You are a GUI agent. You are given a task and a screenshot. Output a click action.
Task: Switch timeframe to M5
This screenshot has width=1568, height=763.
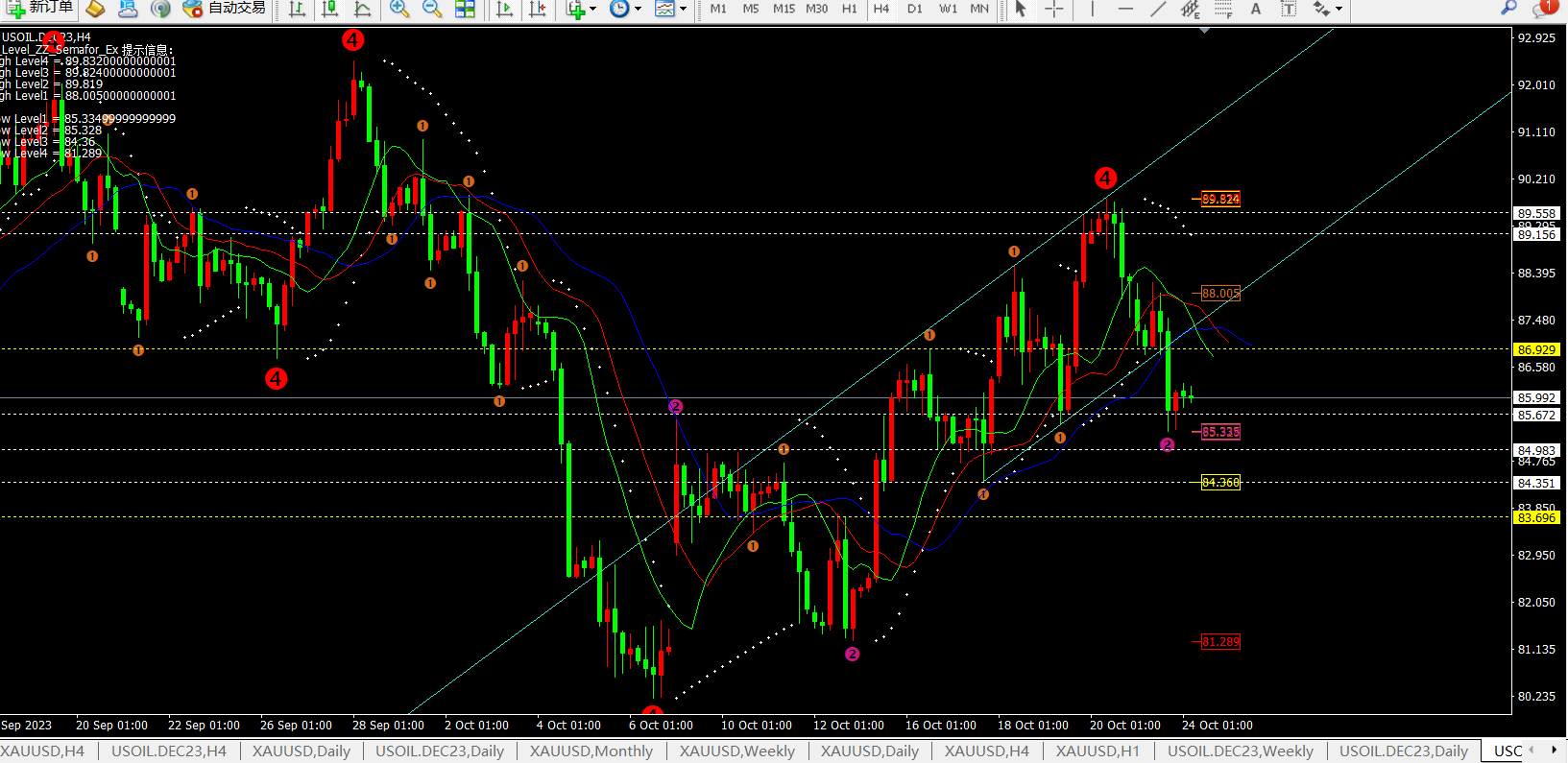751,9
